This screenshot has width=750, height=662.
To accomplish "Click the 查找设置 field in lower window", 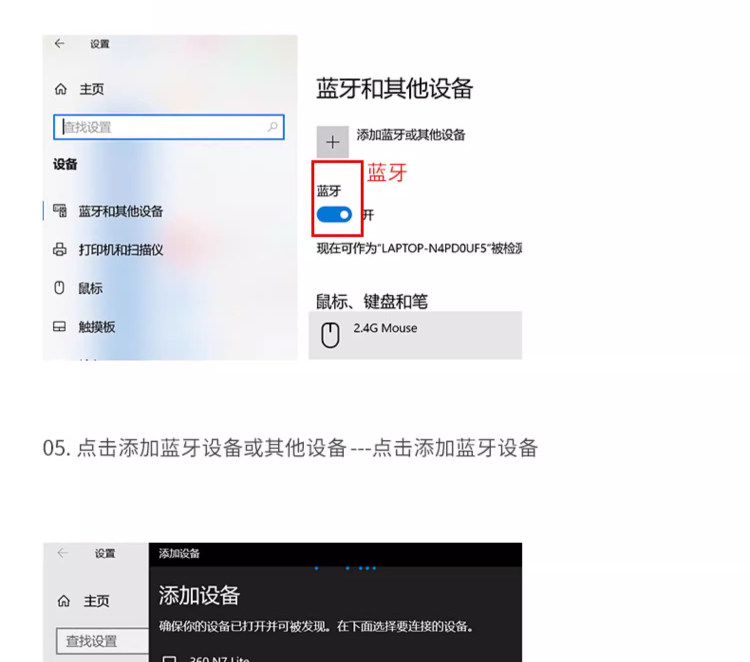I will [x=102, y=641].
